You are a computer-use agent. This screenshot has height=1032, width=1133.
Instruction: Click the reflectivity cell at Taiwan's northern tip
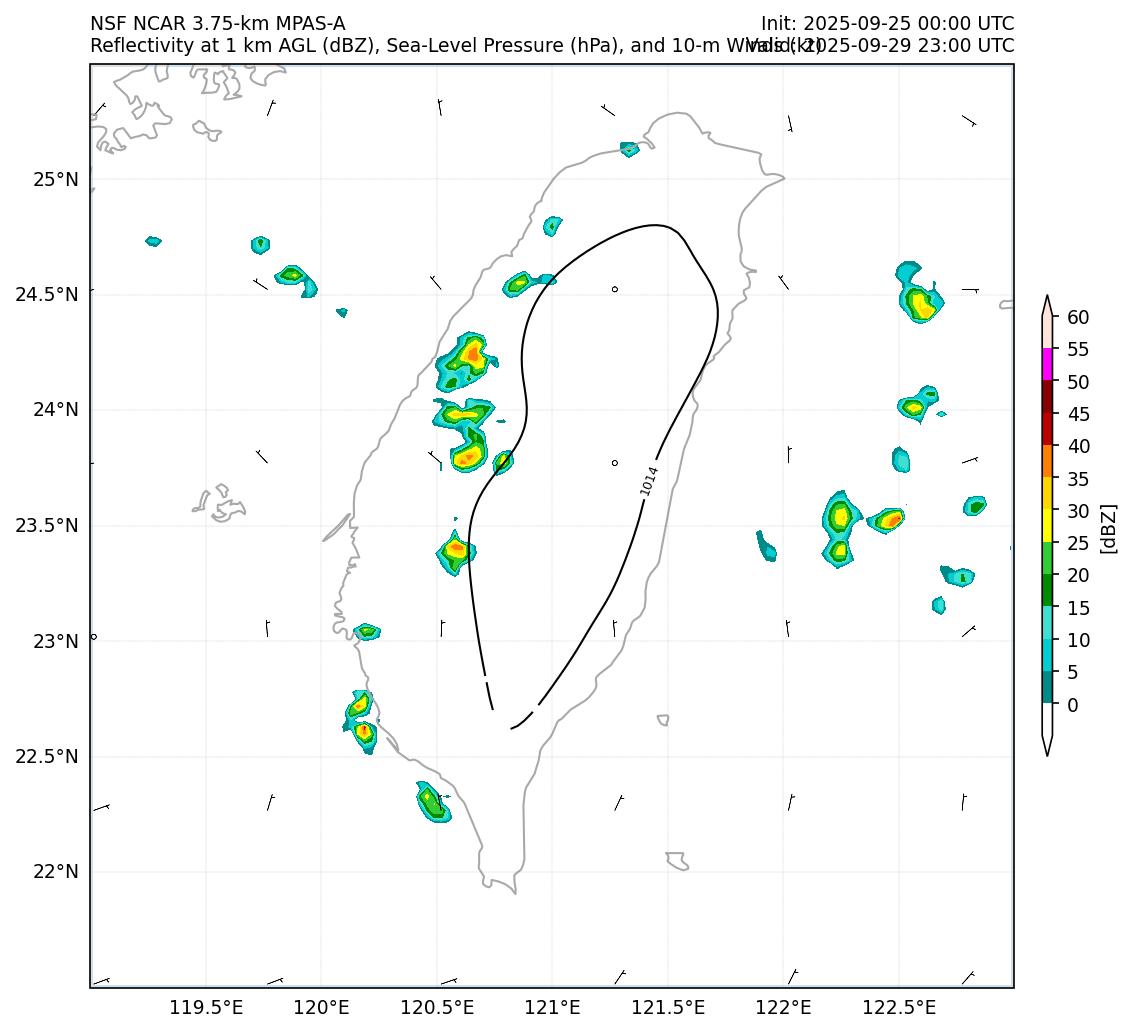coord(629,149)
